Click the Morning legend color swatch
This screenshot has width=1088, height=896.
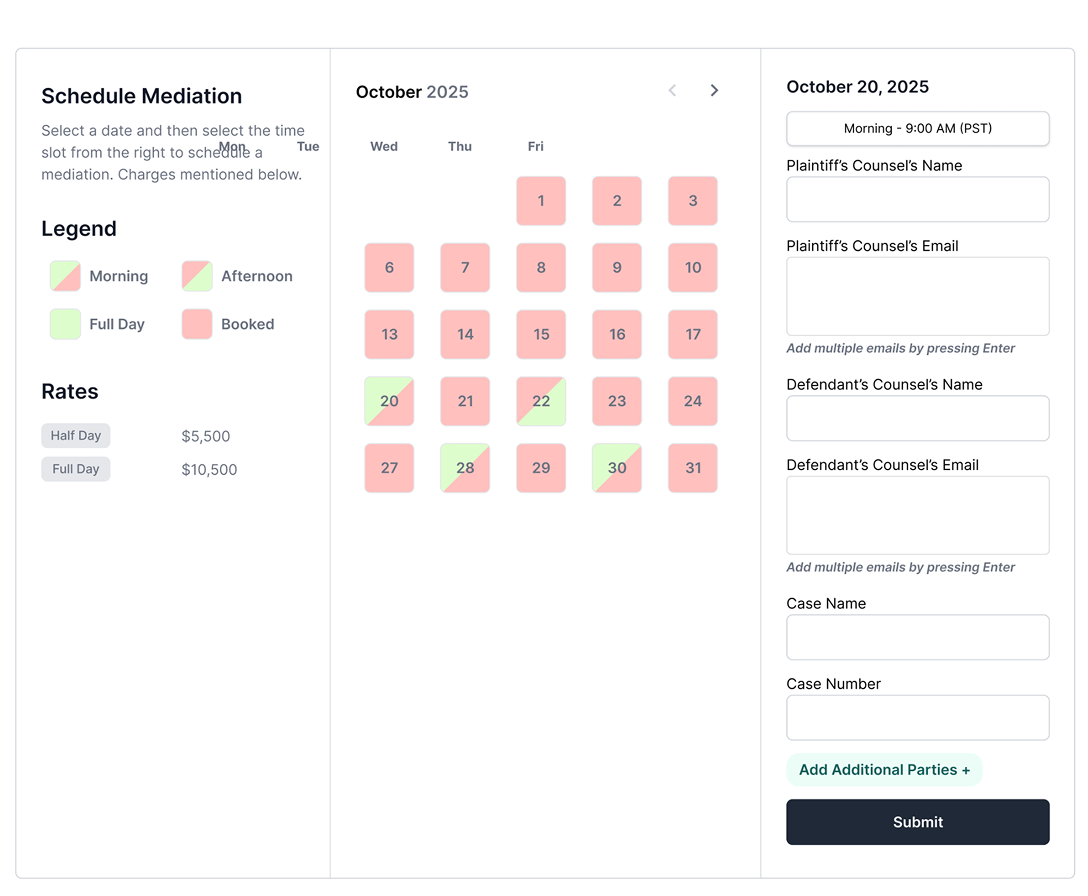[65, 276]
